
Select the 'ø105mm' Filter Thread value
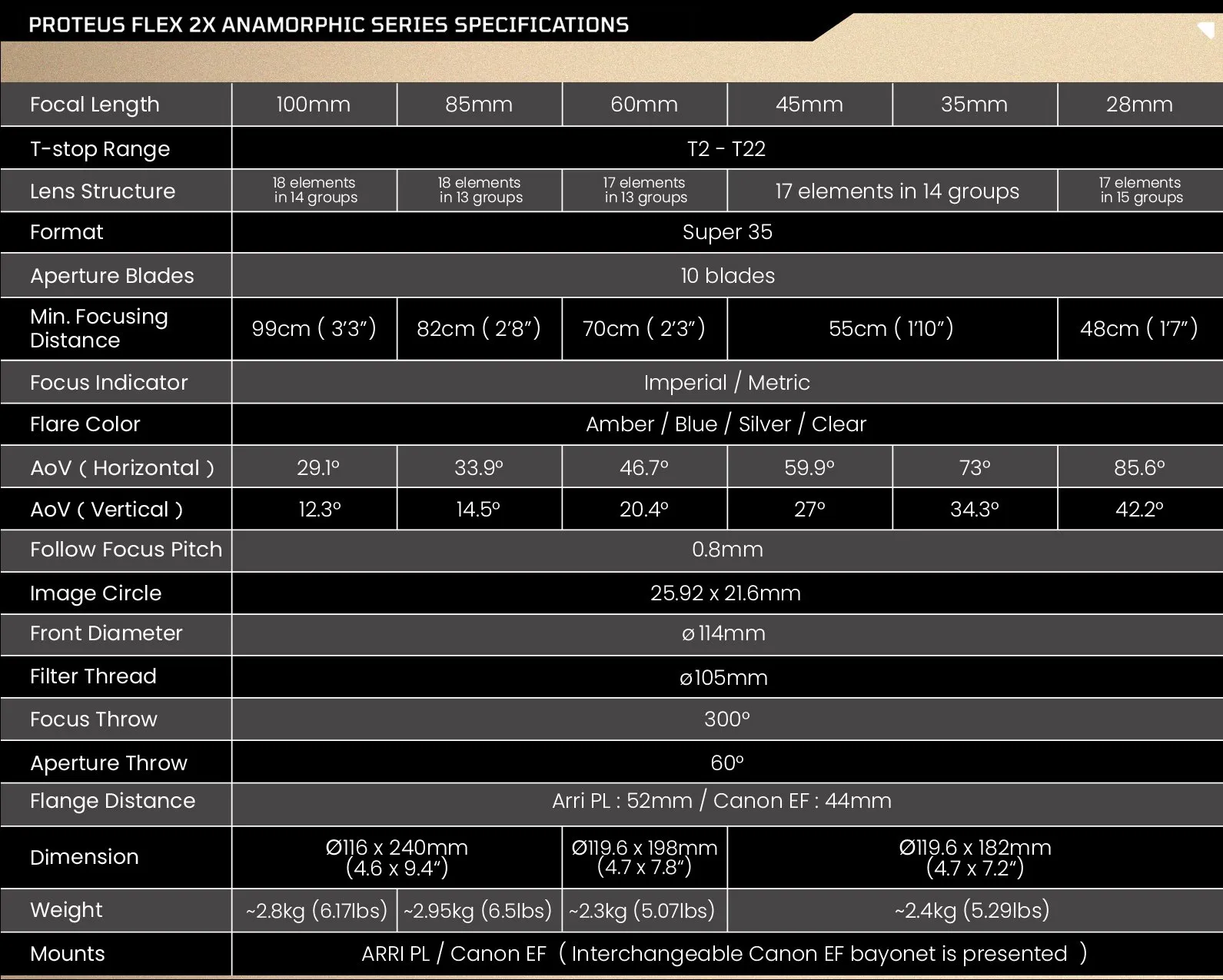(x=723, y=678)
